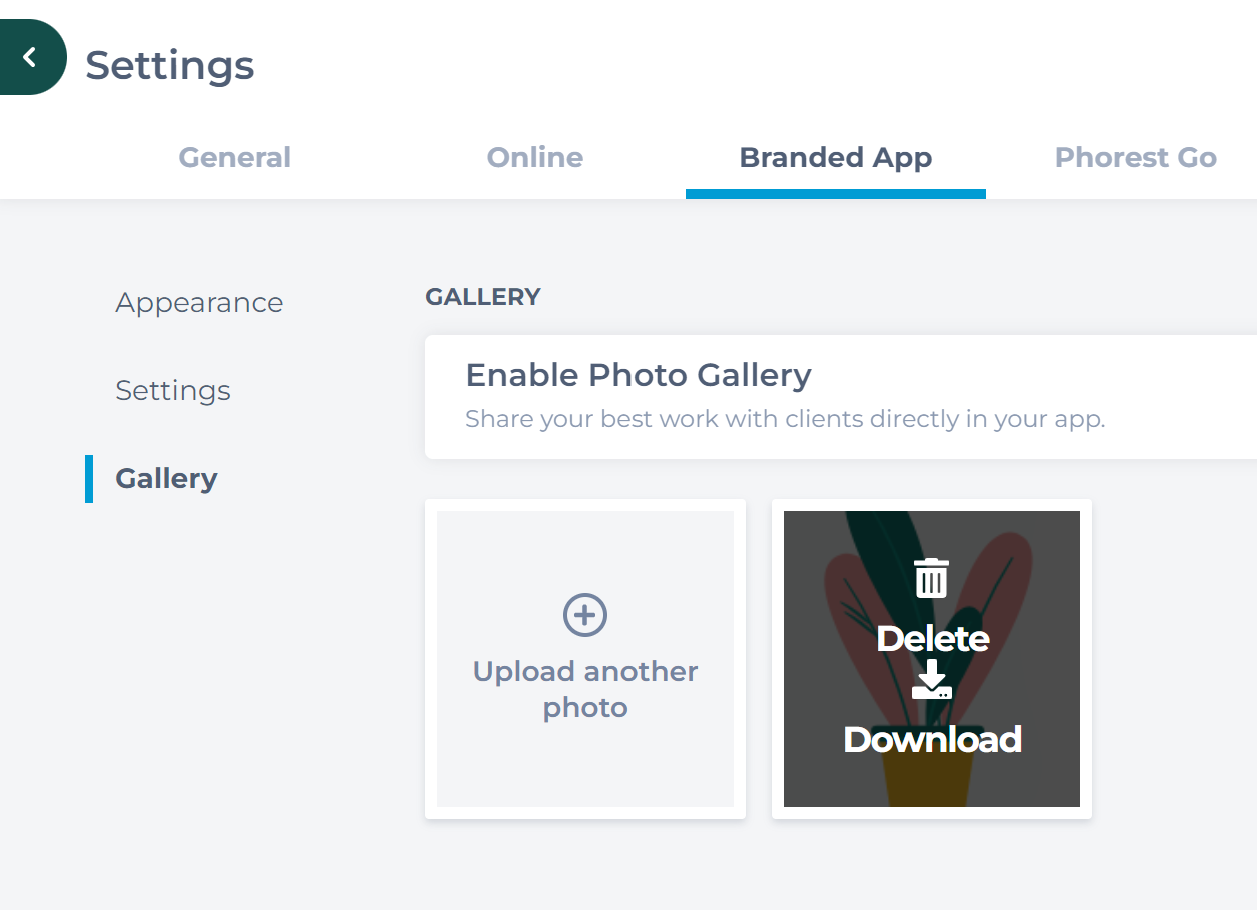Click the Enable Photo Gallery card

(841, 397)
